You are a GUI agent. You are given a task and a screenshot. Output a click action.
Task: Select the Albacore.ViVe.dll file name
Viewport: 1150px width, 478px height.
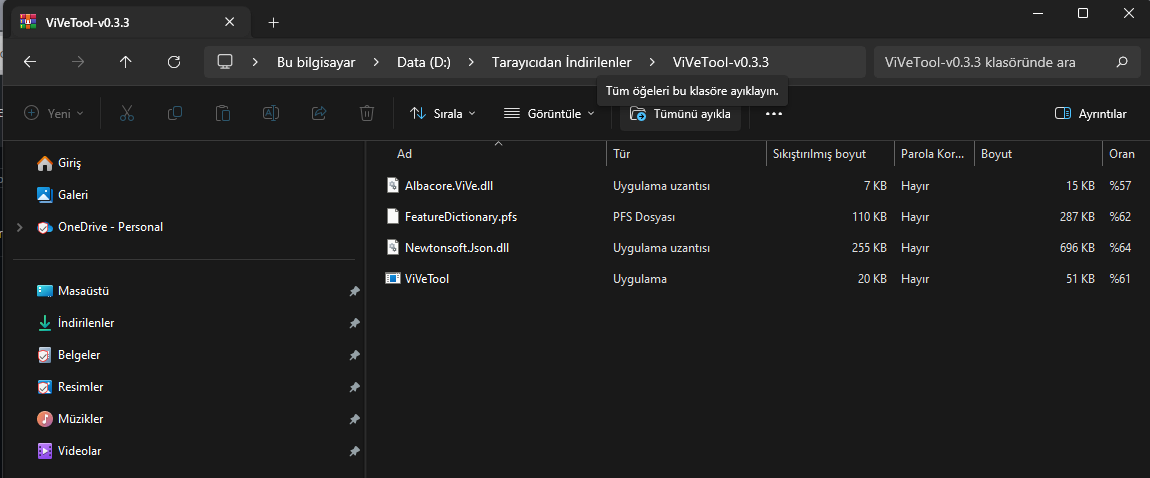[449, 185]
